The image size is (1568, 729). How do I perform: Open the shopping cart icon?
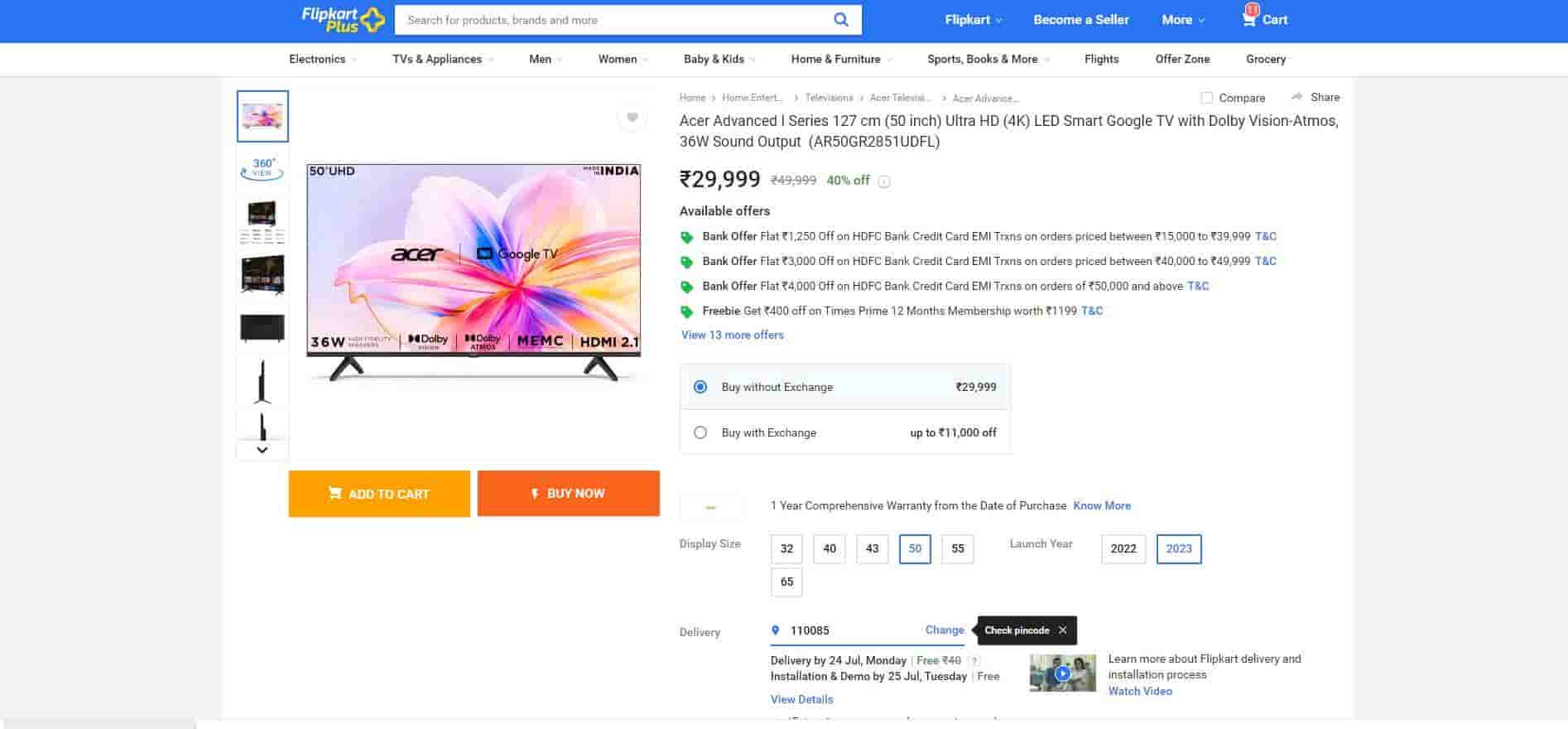pos(1249,18)
